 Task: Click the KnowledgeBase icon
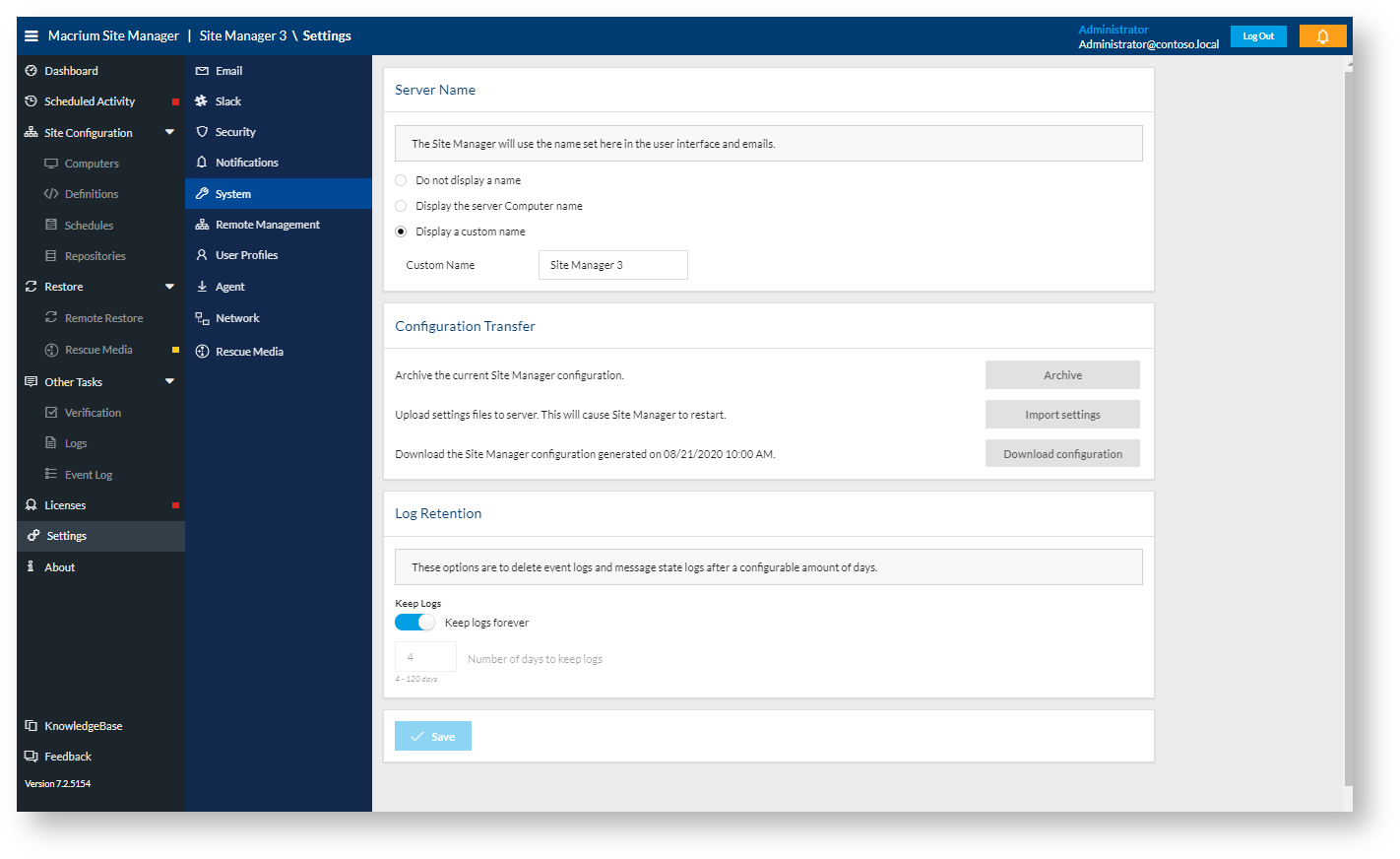(x=32, y=726)
